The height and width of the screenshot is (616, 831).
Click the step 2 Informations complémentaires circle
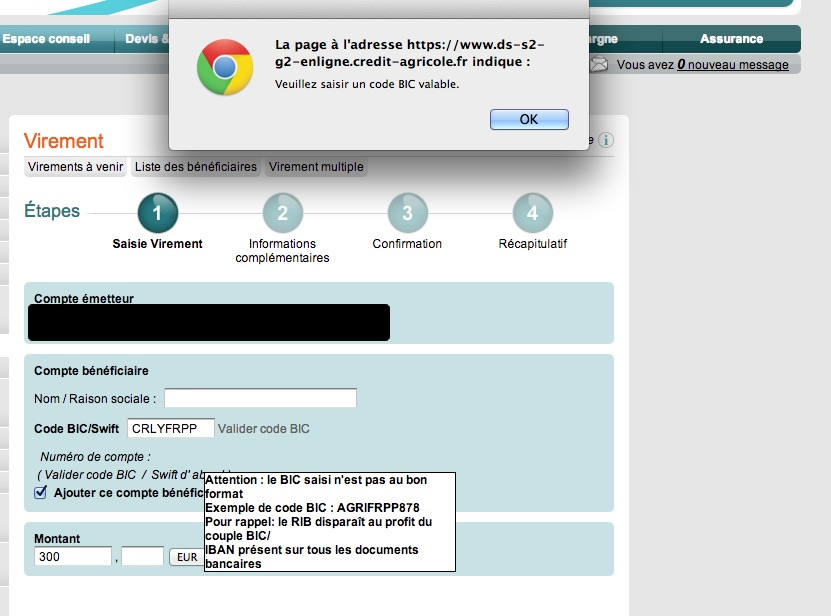(x=282, y=213)
